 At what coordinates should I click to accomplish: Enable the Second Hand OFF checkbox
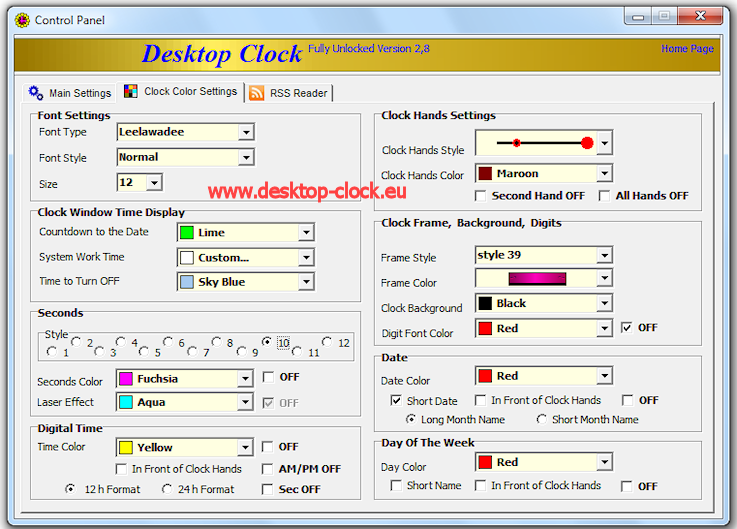coord(480,196)
